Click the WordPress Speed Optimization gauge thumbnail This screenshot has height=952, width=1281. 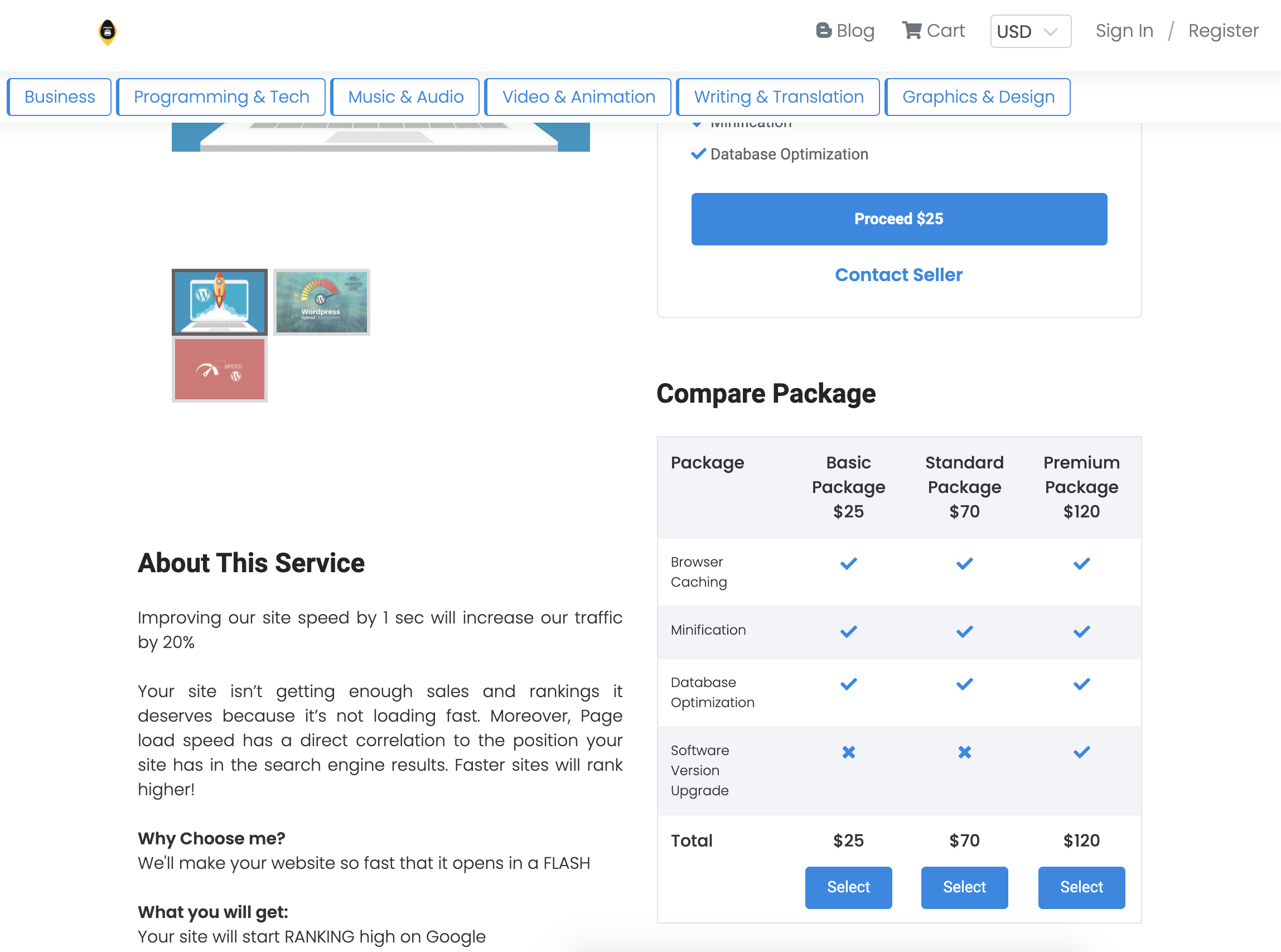(x=321, y=301)
